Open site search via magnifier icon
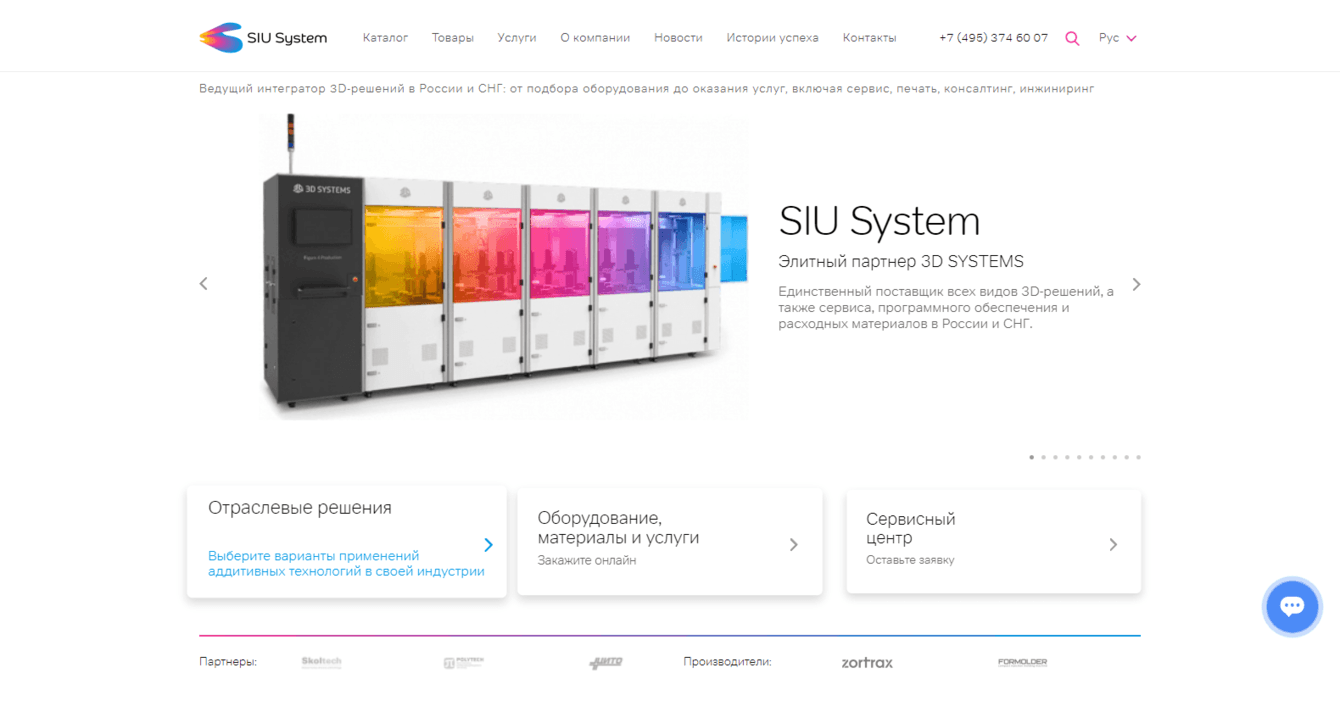This screenshot has height=701, width=1340. coord(1072,37)
